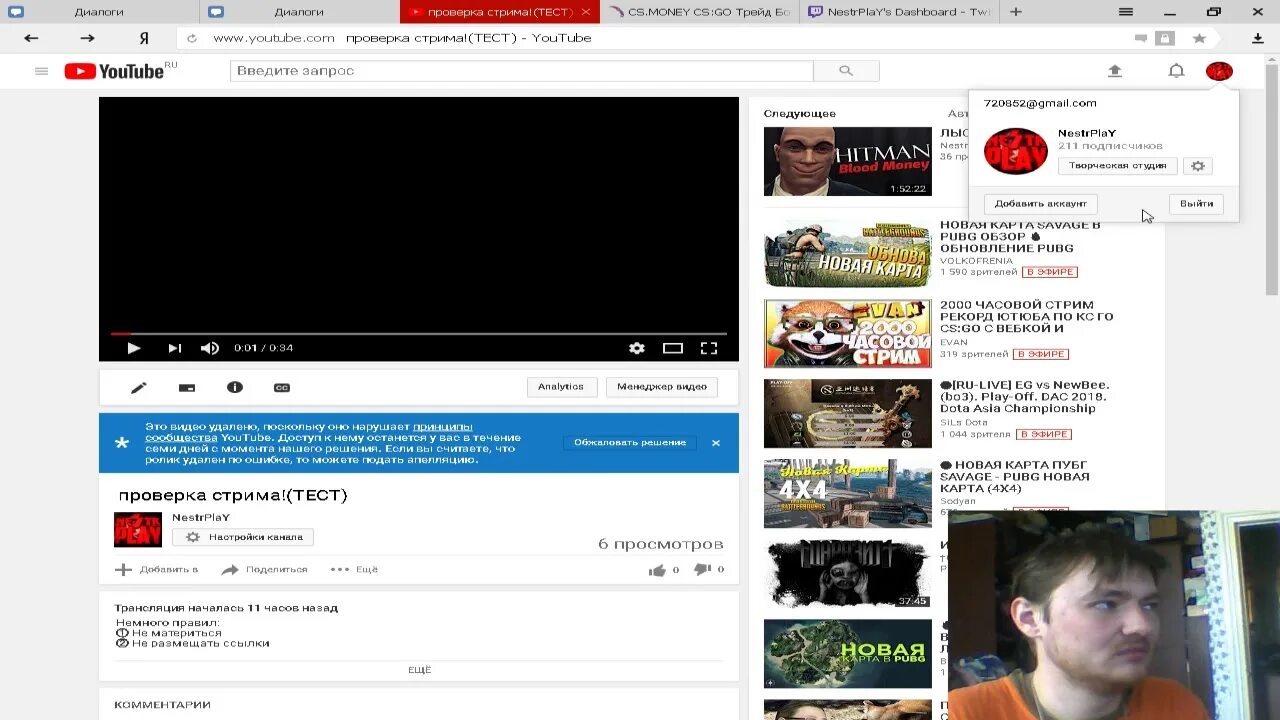Click the pencil edit video icon
This screenshot has height=720, width=1280.
[138, 387]
